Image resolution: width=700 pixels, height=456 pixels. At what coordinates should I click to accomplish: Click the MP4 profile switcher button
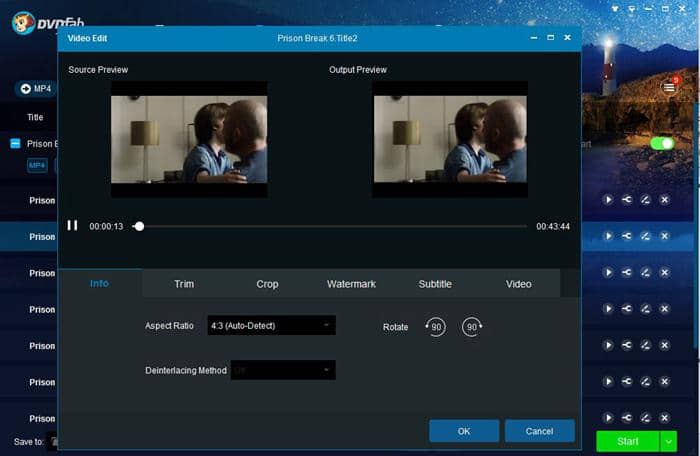tap(36, 88)
